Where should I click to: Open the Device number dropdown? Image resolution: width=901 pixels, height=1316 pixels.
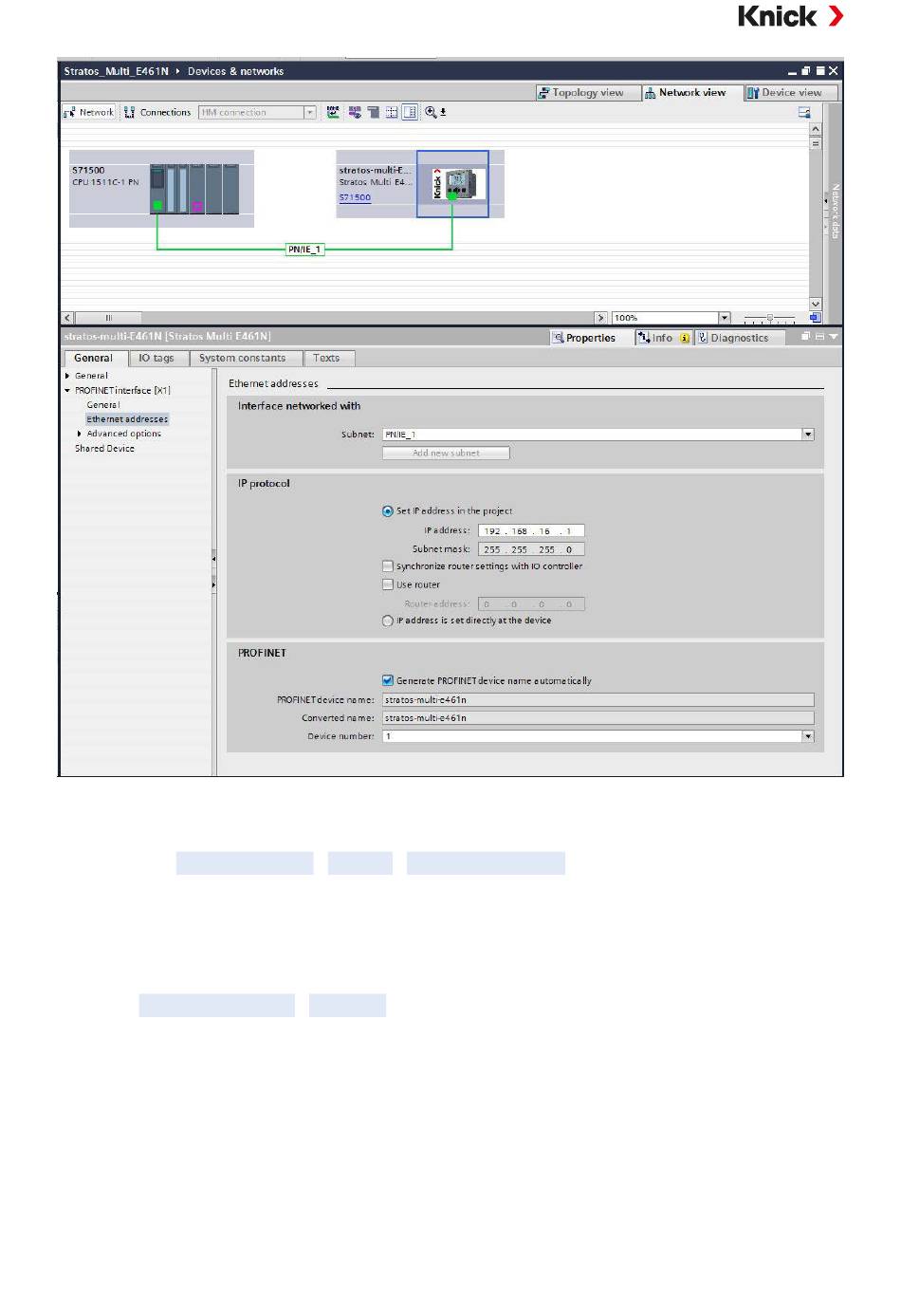click(808, 736)
